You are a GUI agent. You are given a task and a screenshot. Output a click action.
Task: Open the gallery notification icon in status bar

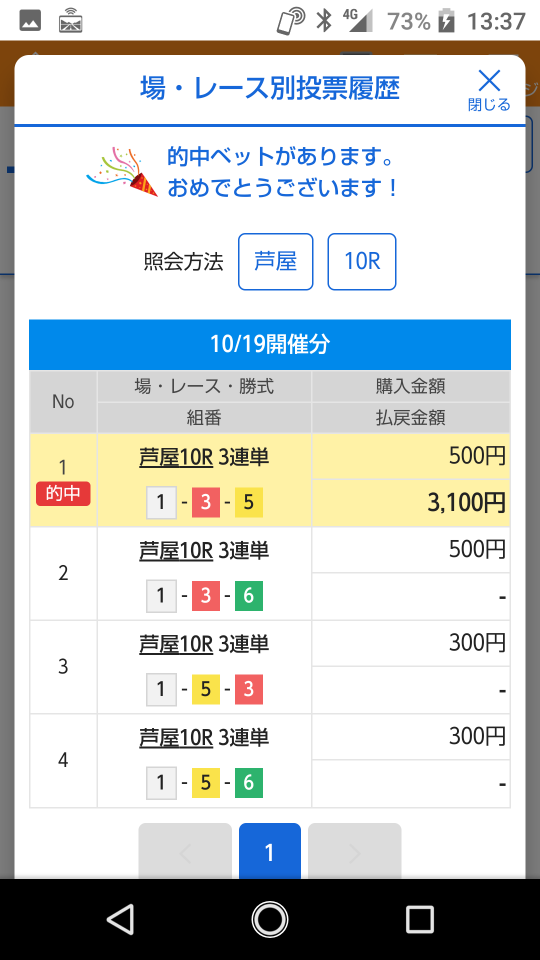pos(30,21)
